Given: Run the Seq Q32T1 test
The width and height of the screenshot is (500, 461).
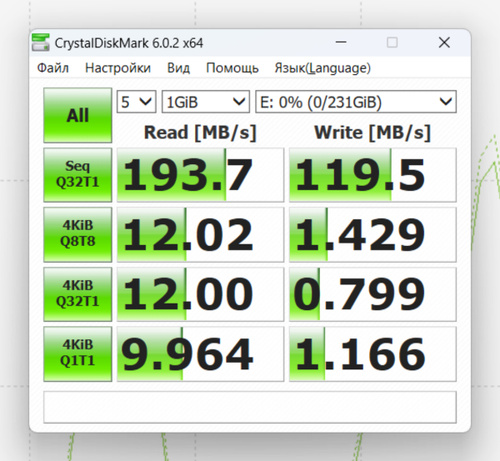Looking at the screenshot, I should pos(78,175).
